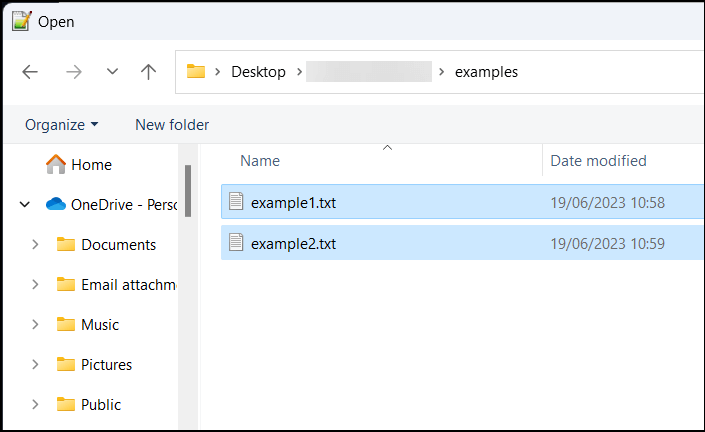The image size is (705, 432).
Task: Select the Public folder in sidebar
Action: pyautogui.click(x=100, y=405)
